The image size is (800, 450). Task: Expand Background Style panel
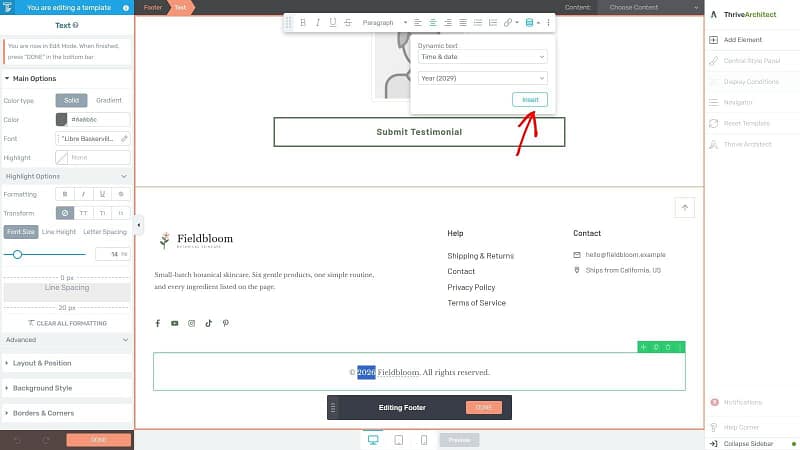[66, 388]
